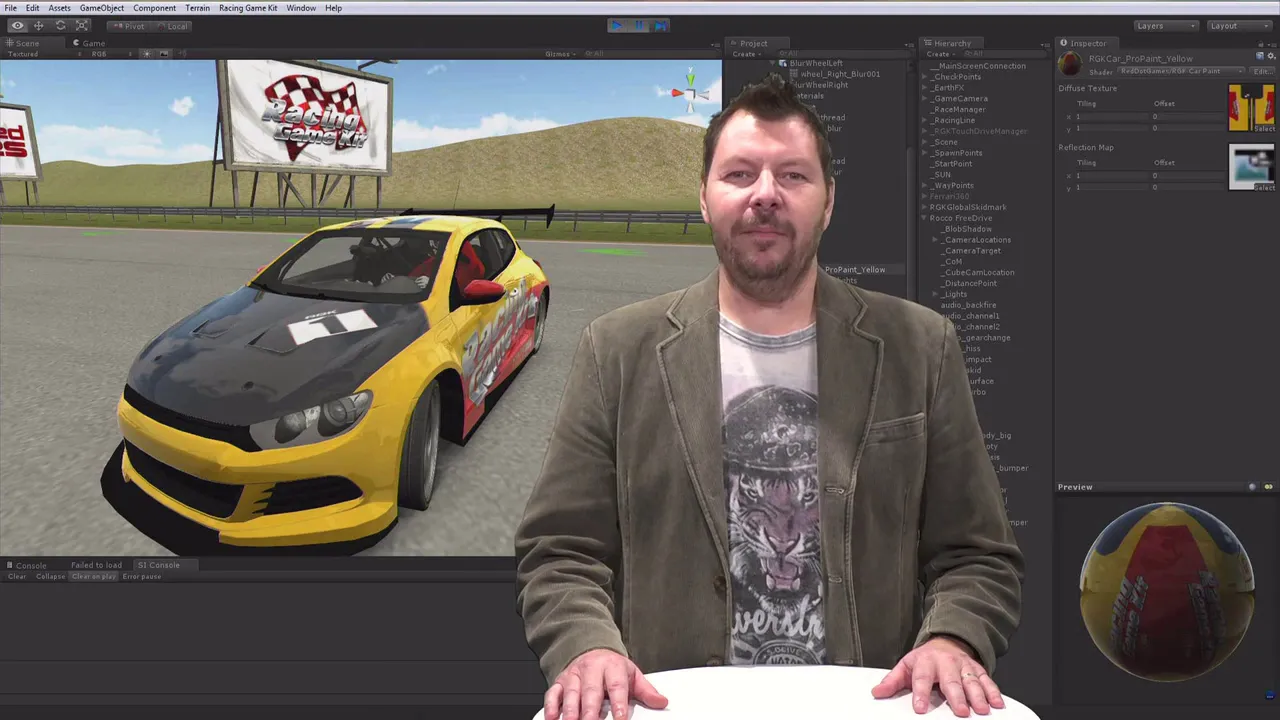The image size is (1280, 720).
Task: Click Select under Diffuse Texture thumbnail
Action: [x=1264, y=129]
